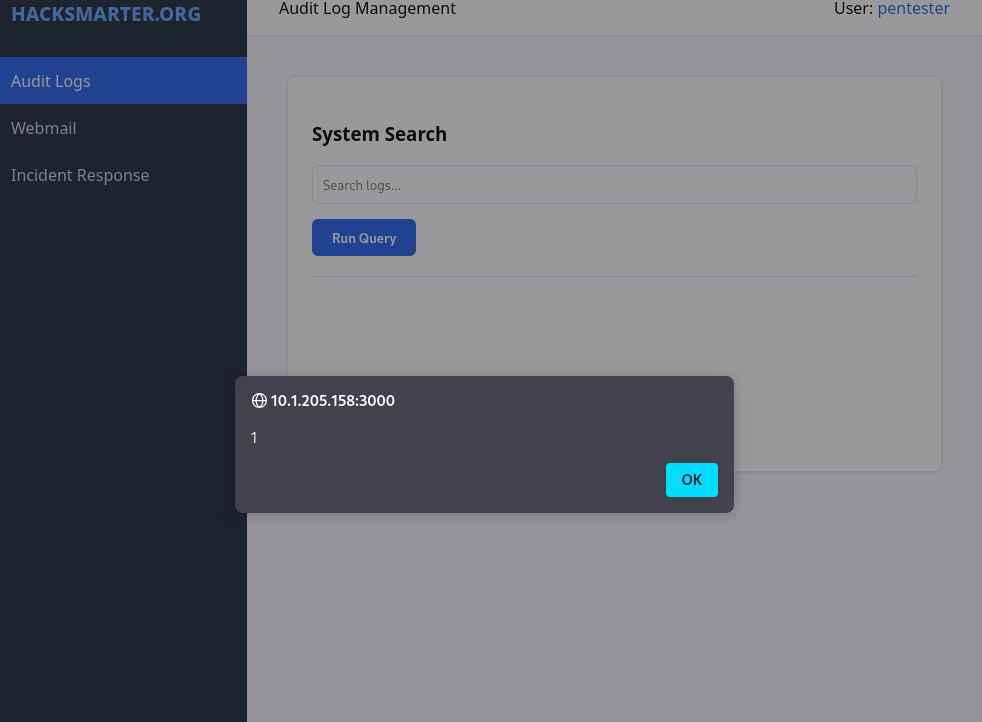Focus the Search logs input field

point(614,184)
